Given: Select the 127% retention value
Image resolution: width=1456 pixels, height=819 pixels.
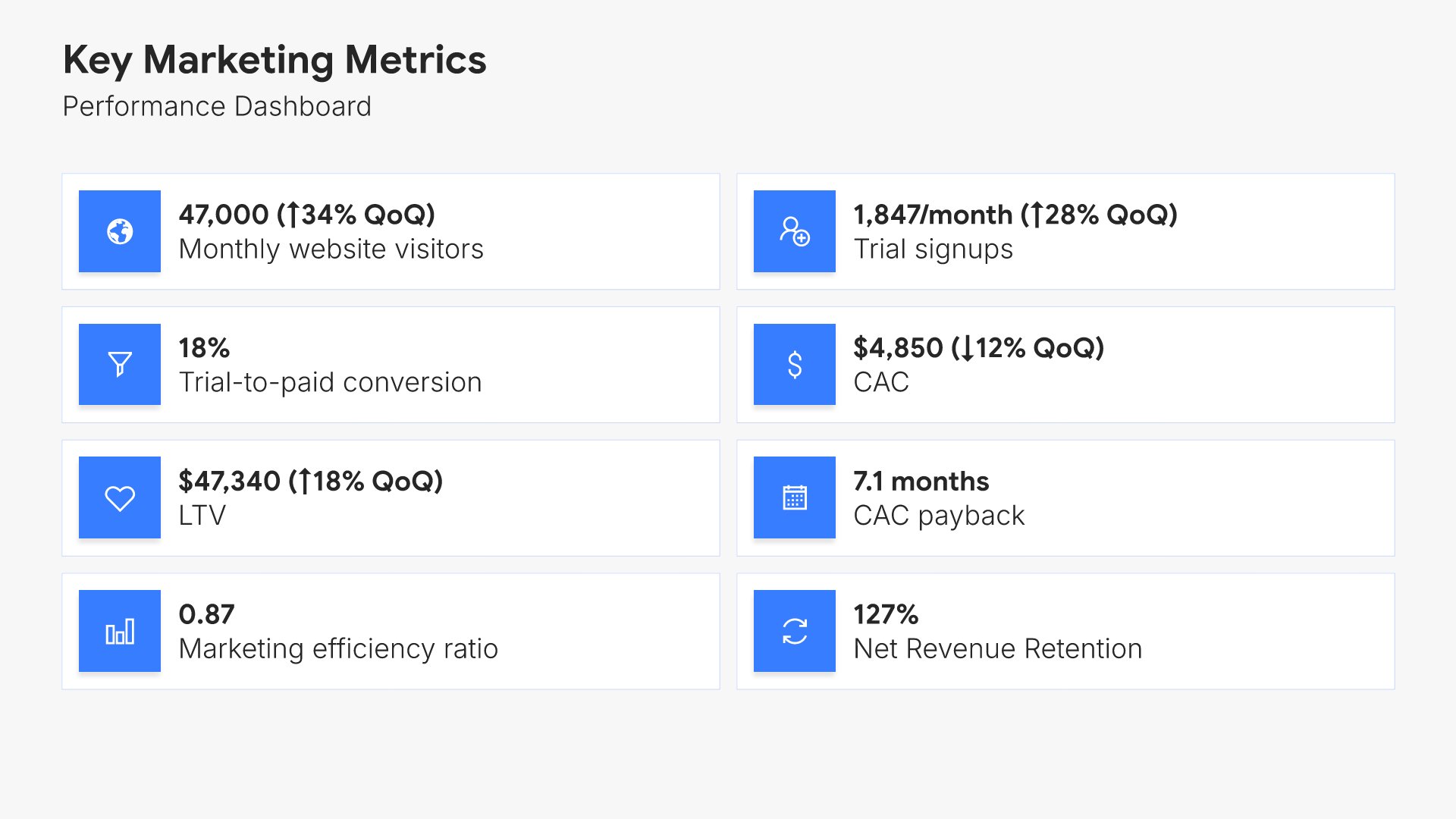Looking at the screenshot, I should point(885,614).
